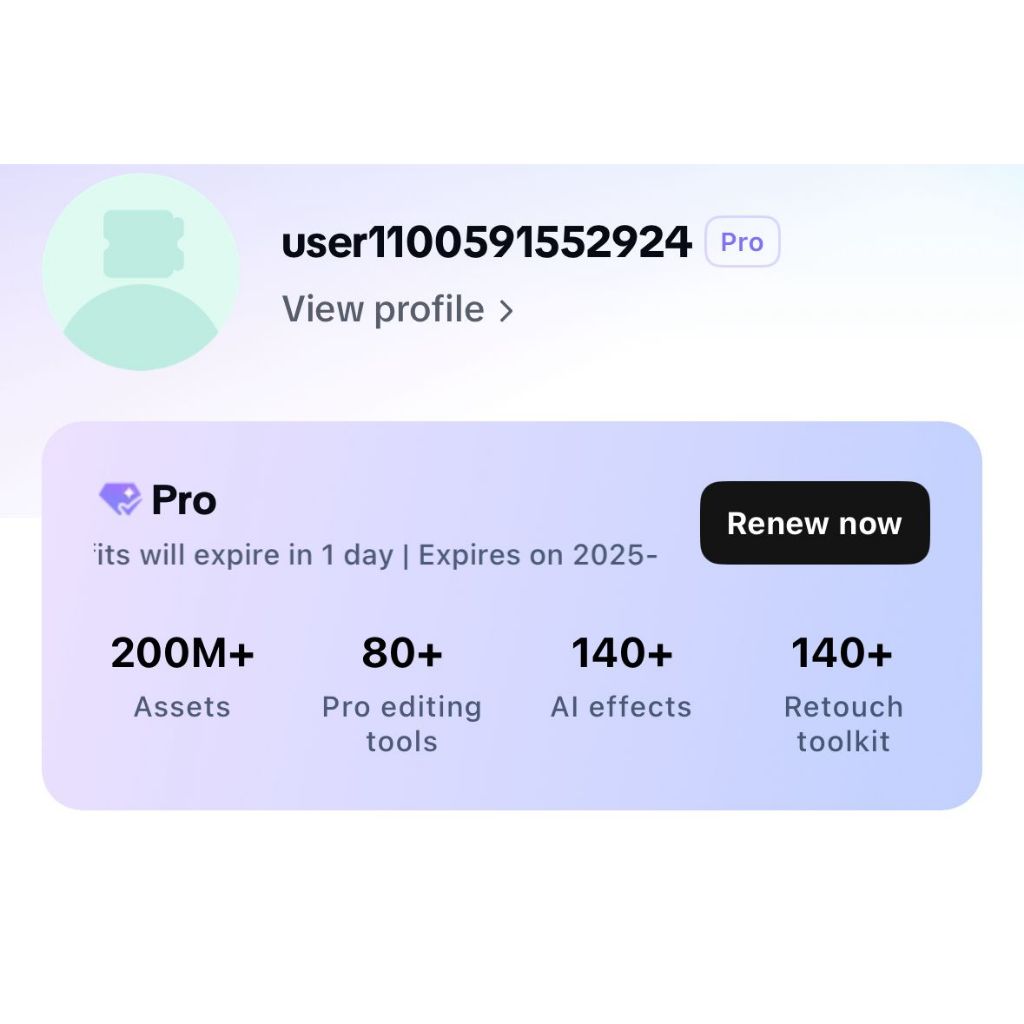The height and width of the screenshot is (1024, 1024).
Task: Open the Retouch toolkit label
Action: pyautogui.click(x=843, y=724)
